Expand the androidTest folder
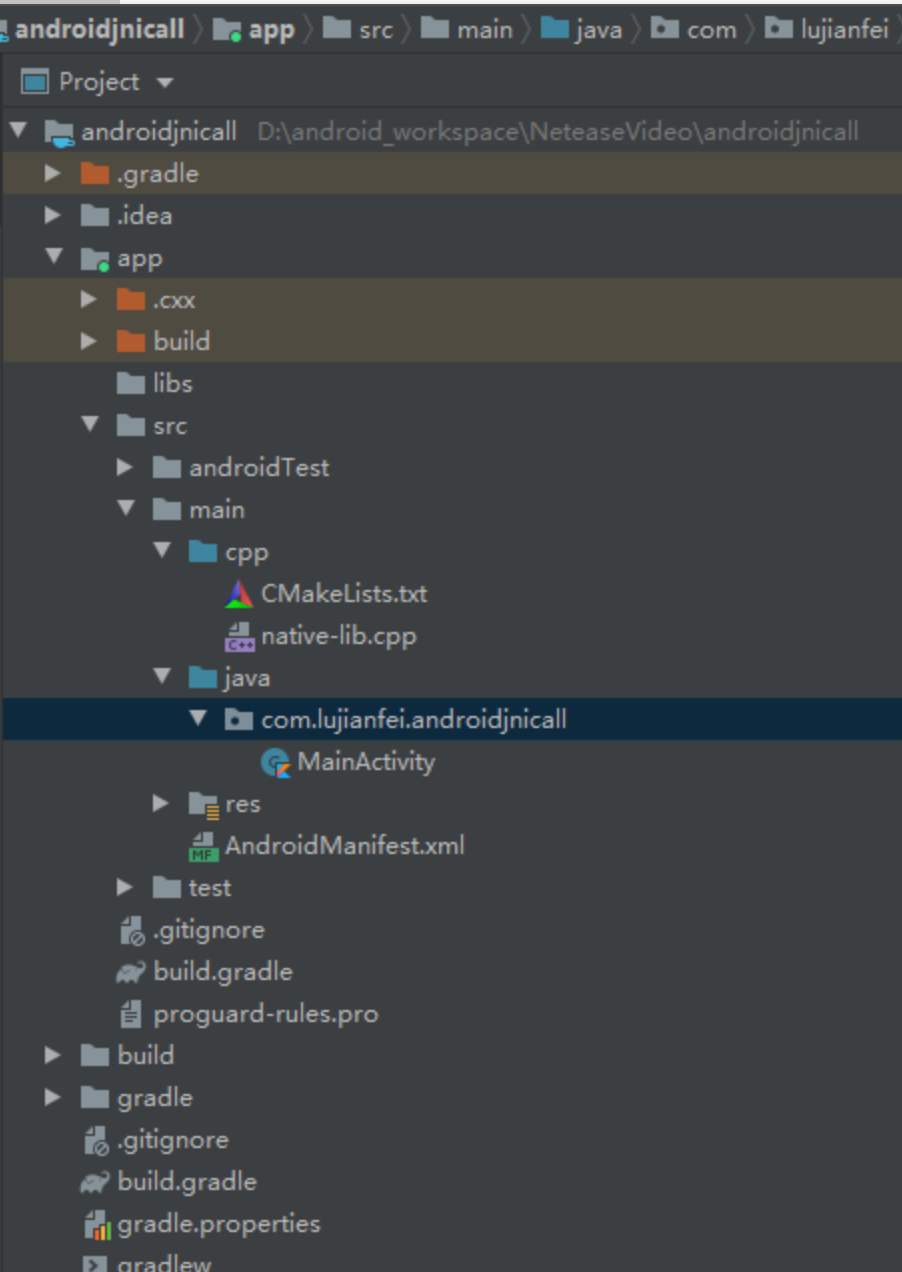902x1272 pixels. tap(125, 468)
